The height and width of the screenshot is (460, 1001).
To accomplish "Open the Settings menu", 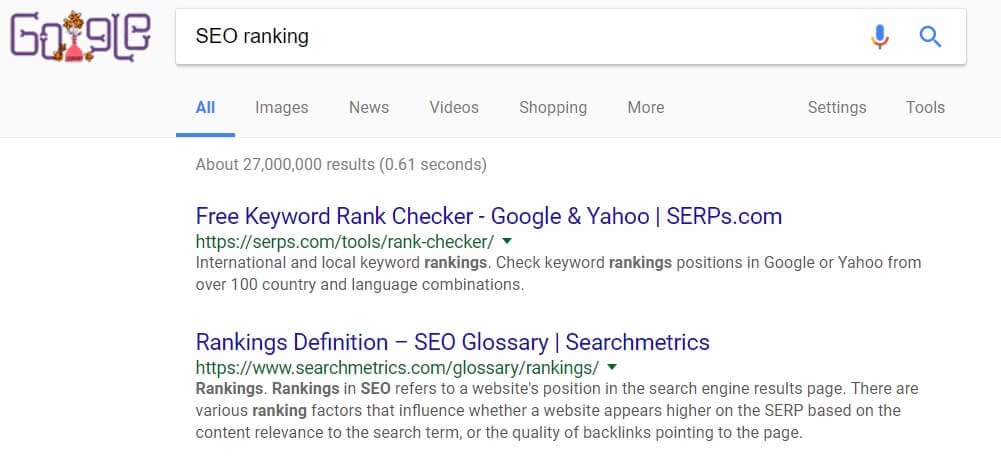I will point(837,108).
